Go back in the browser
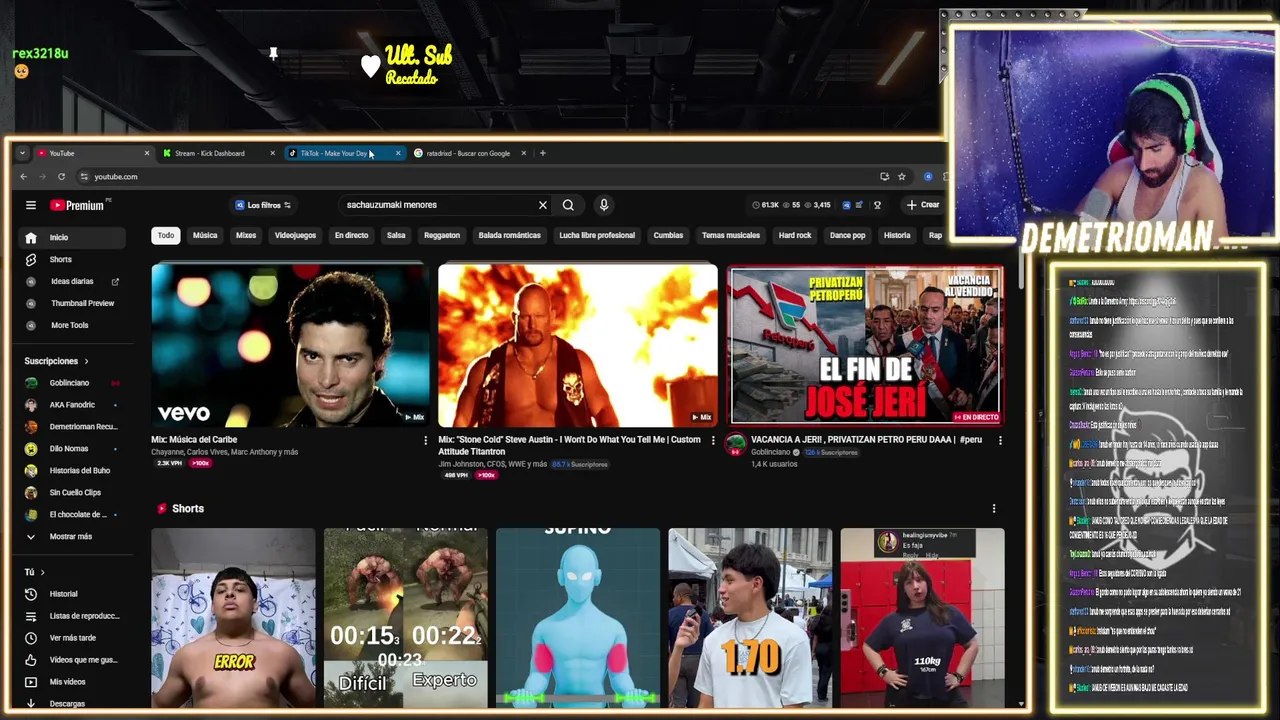Image resolution: width=1280 pixels, height=720 pixels. coord(24,177)
